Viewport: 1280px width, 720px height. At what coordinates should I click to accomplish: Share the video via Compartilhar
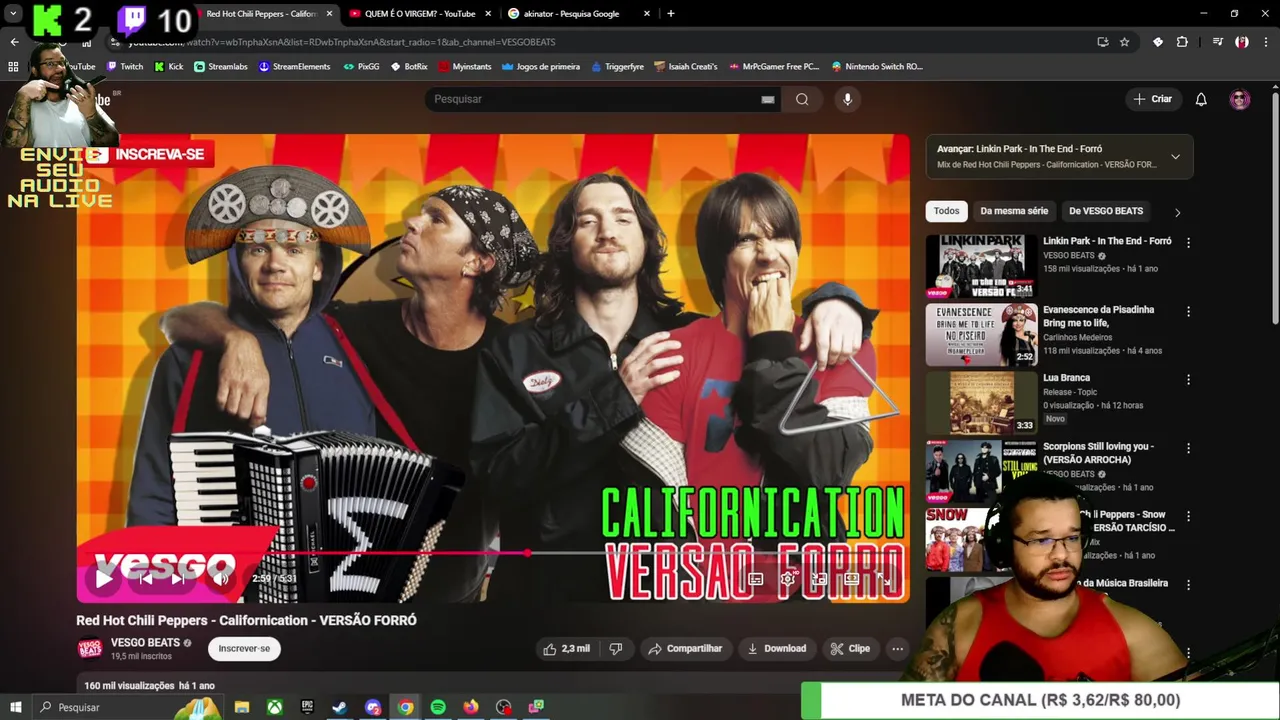[685, 649]
